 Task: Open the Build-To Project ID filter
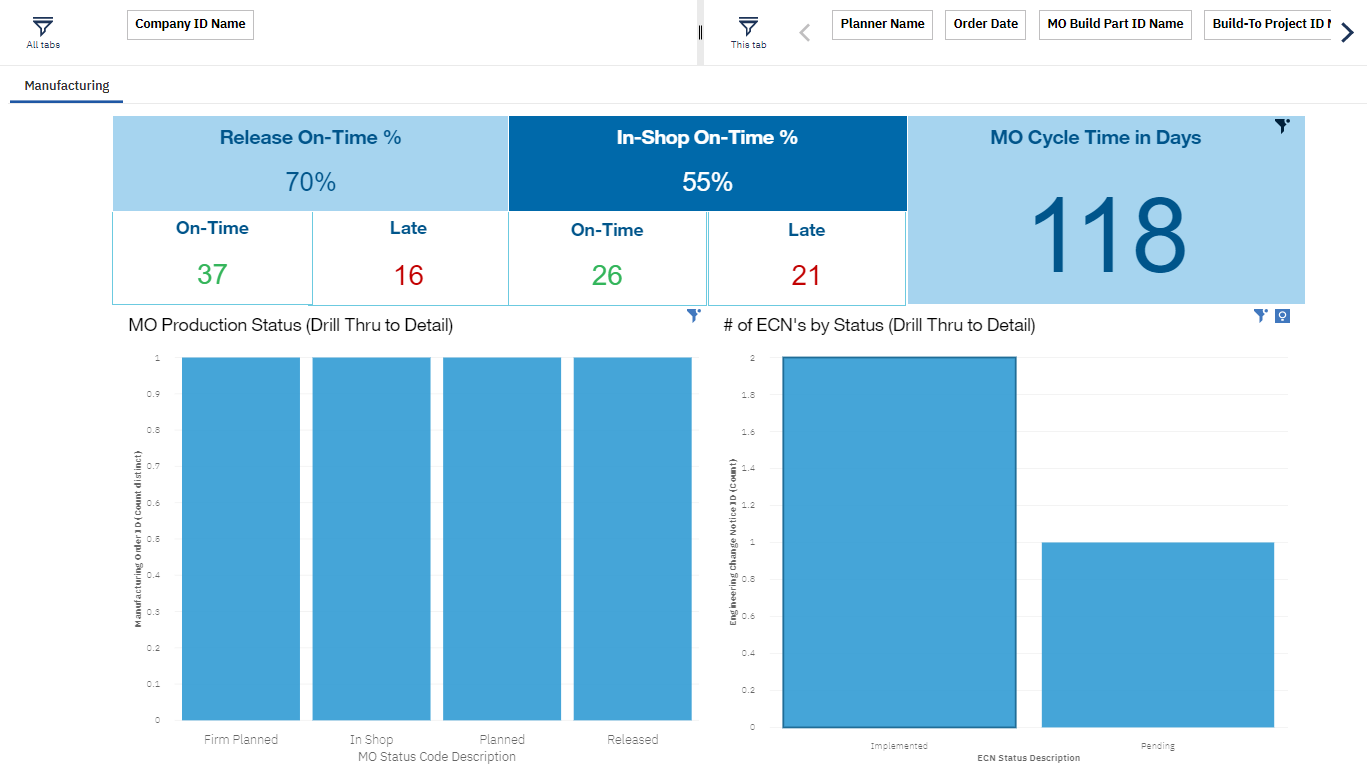[1267, 25]
